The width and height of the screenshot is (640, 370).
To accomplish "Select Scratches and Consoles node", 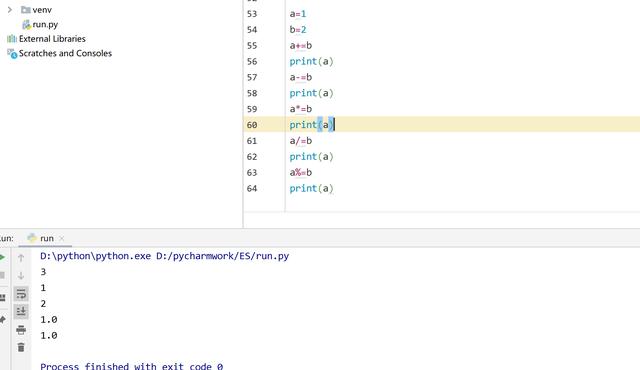I will click(65, 53).
